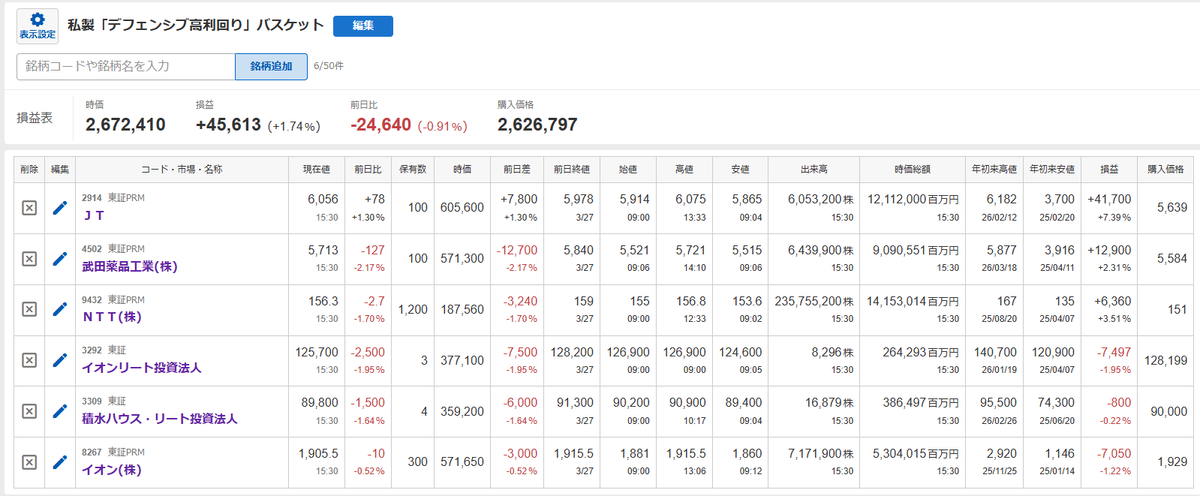Viewport: 1200px width, 496px height.
Task: Remove イオン(株) from the basket
Action: click(x=29, y=462)
